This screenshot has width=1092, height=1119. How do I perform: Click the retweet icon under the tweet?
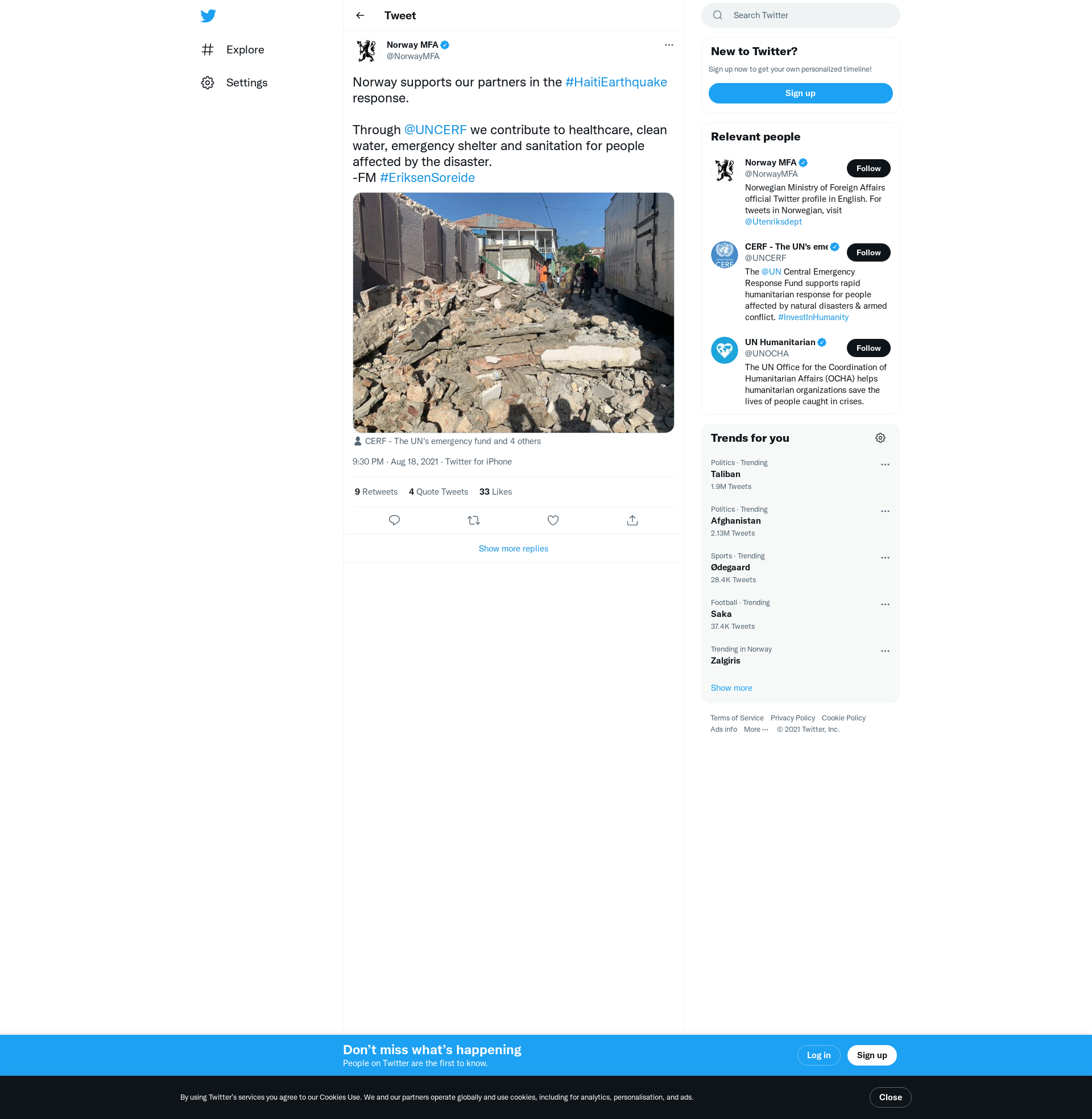474,520
